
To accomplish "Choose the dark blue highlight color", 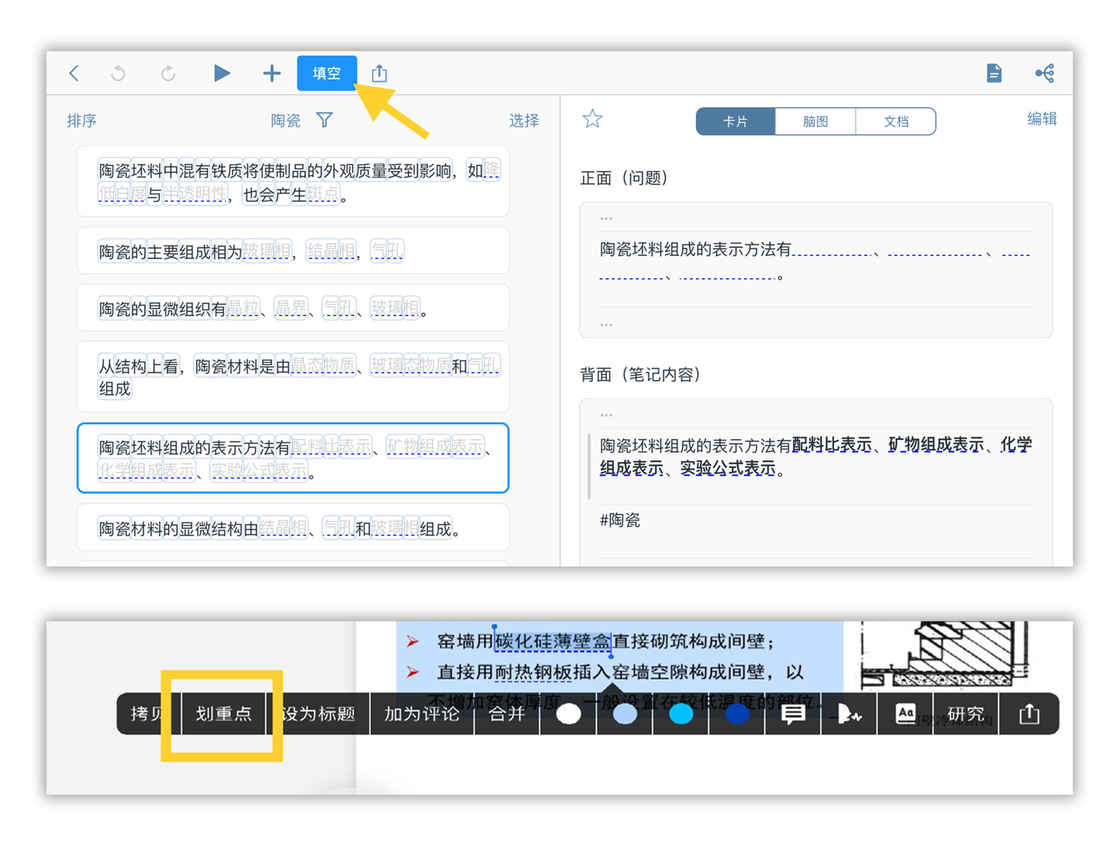I will tap(737, 714).
